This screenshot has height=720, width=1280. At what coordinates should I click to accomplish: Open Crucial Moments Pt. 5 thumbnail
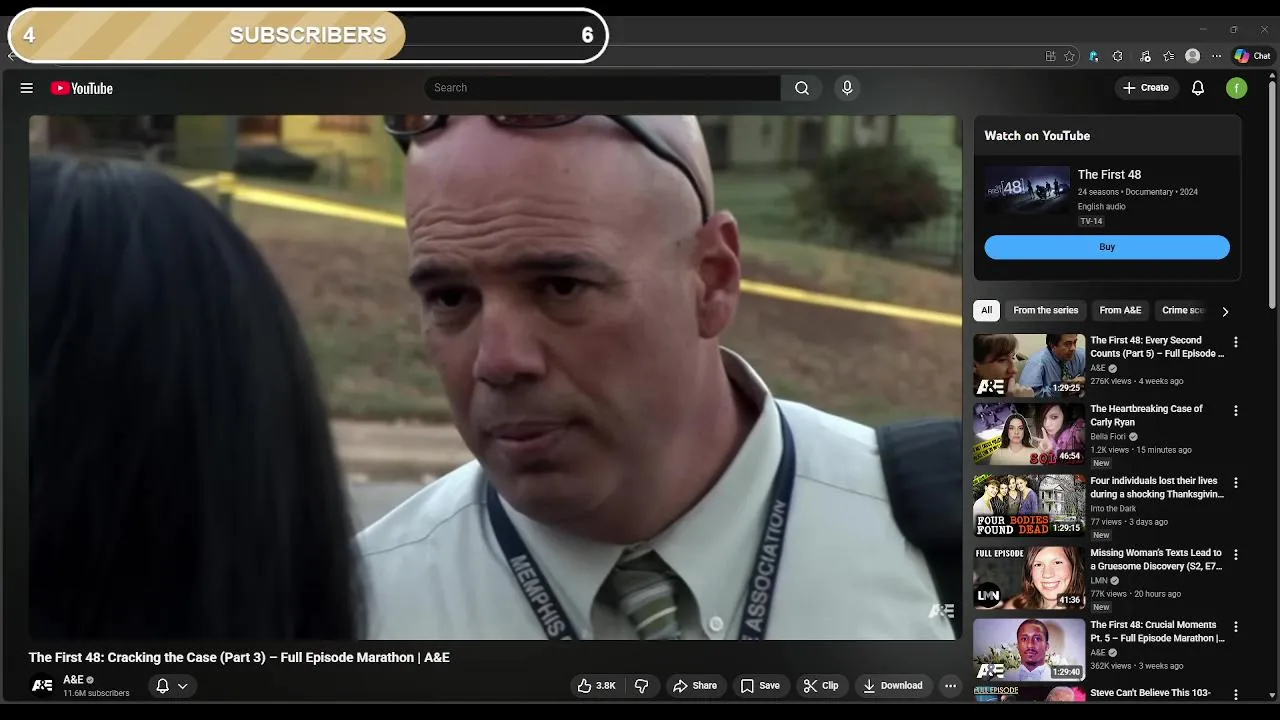pyautogui.click(x=1029, y=650)
